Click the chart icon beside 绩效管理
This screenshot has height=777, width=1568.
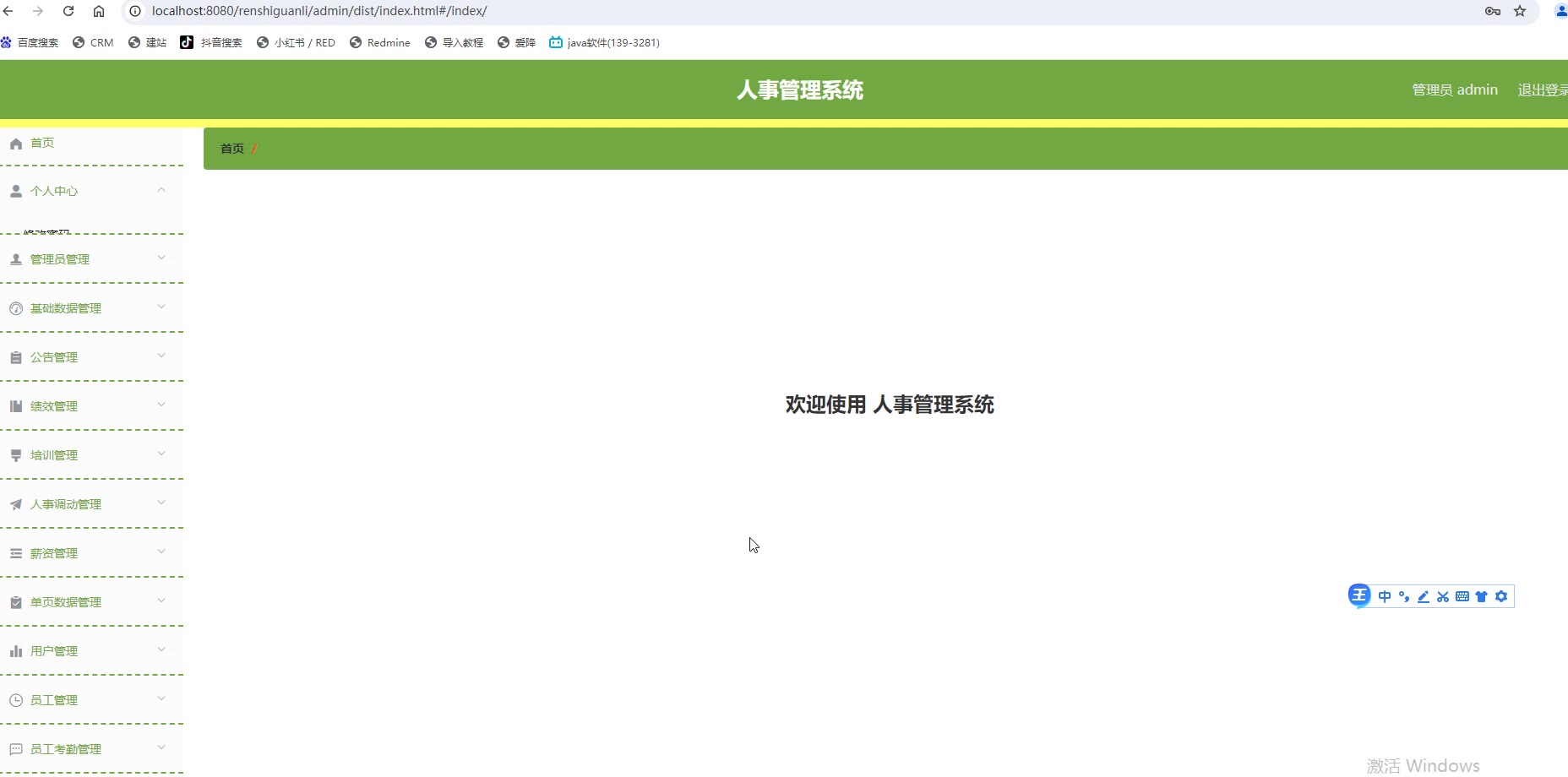pos(16,407)
